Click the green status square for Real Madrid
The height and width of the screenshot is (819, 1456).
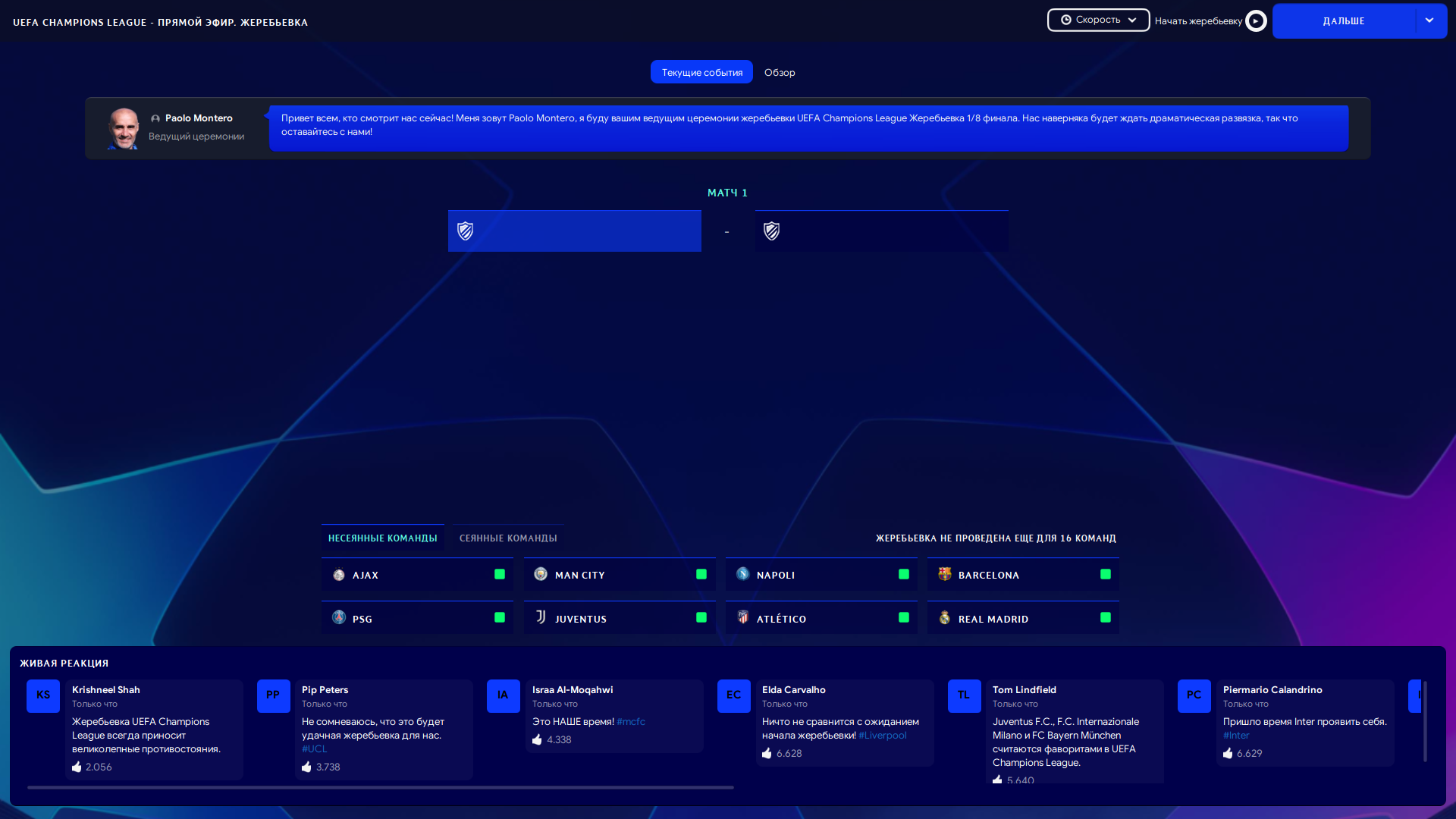point(1106,617)
